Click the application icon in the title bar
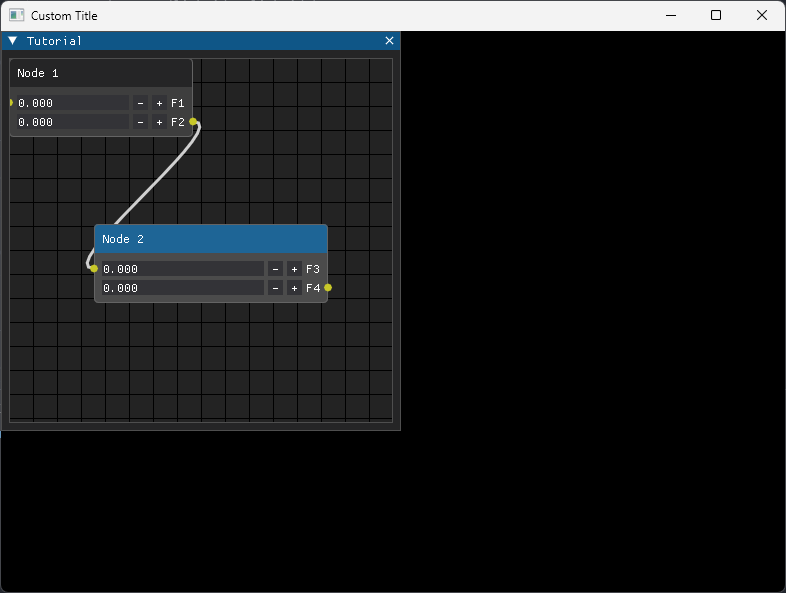The image size is (786, 593). coord(17,15)
